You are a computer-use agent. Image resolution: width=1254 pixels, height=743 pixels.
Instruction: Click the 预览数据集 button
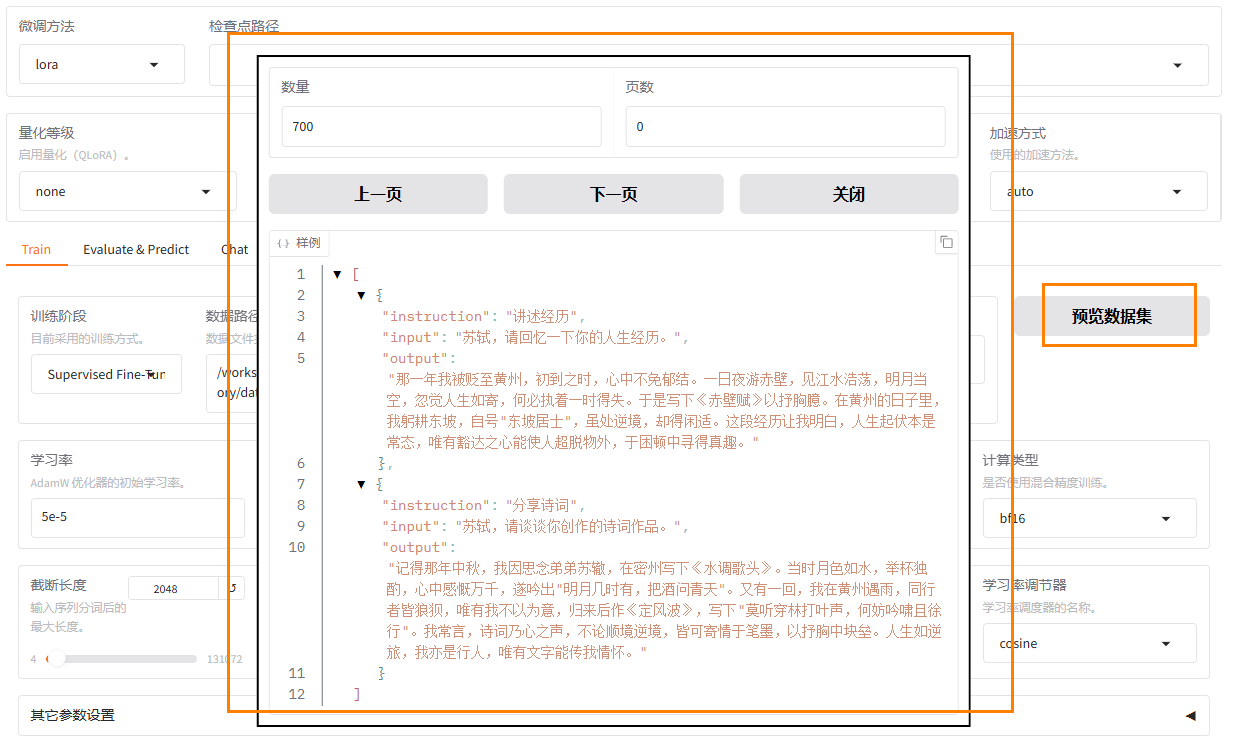[x=1111, y=316]
